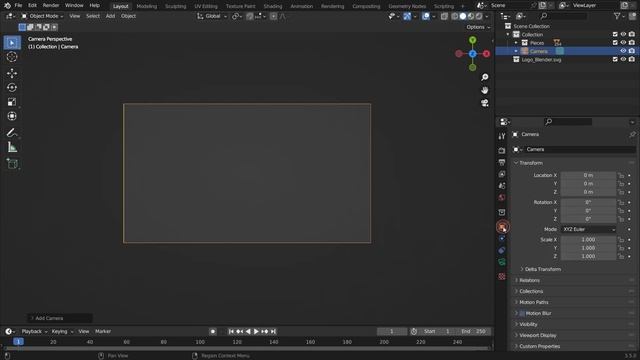
Task: Choose the Rotate tool
Action: pos(12,87)
